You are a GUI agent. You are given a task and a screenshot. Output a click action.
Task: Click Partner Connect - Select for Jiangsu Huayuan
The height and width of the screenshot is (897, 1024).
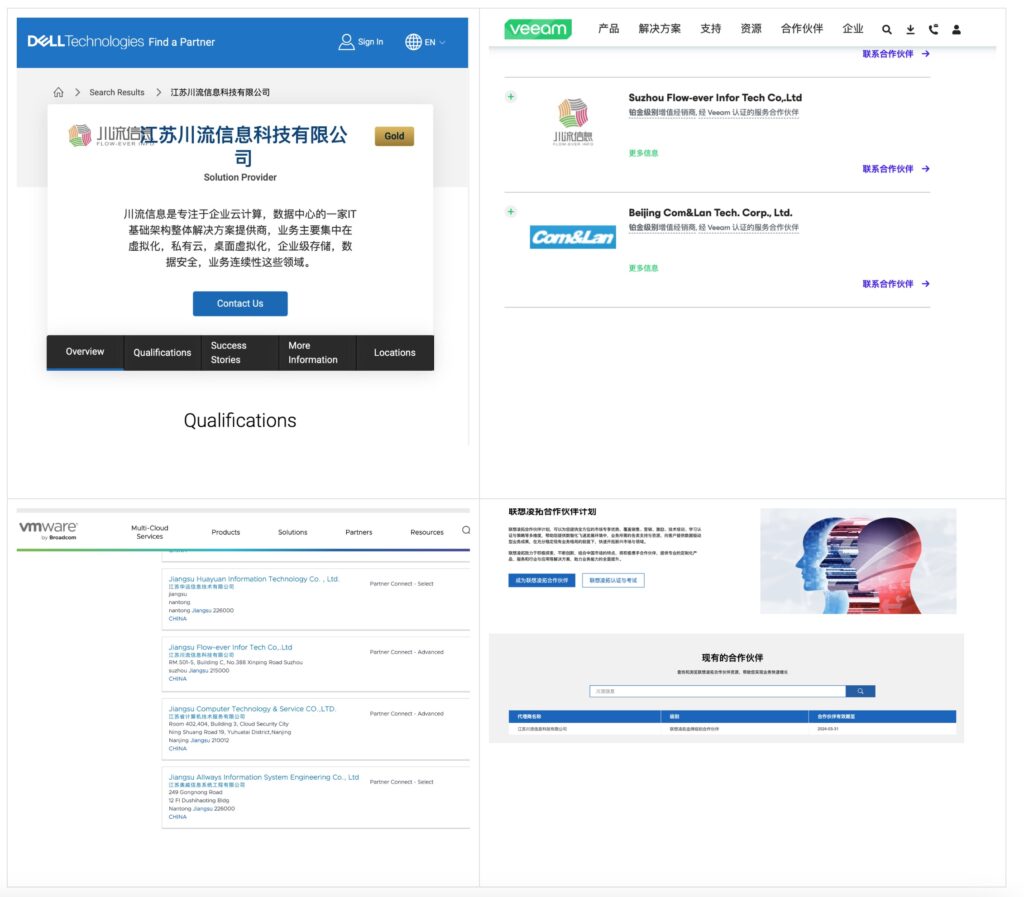(x=401, y=584)
